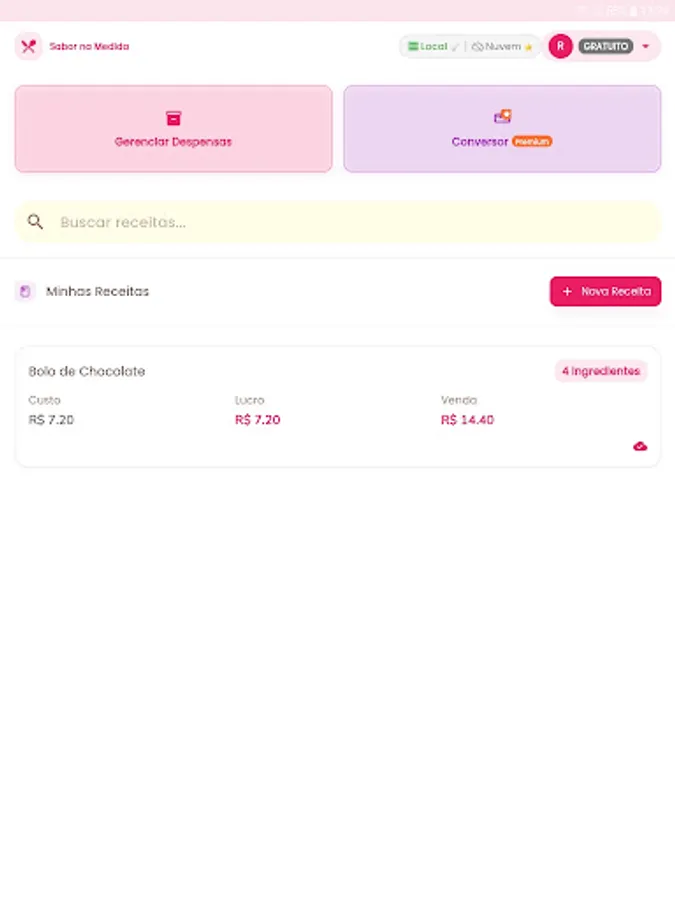Open the Gerenciar Despensas section
The height and width of the screenshot is (900, 675).
click(x=173, y=129)
